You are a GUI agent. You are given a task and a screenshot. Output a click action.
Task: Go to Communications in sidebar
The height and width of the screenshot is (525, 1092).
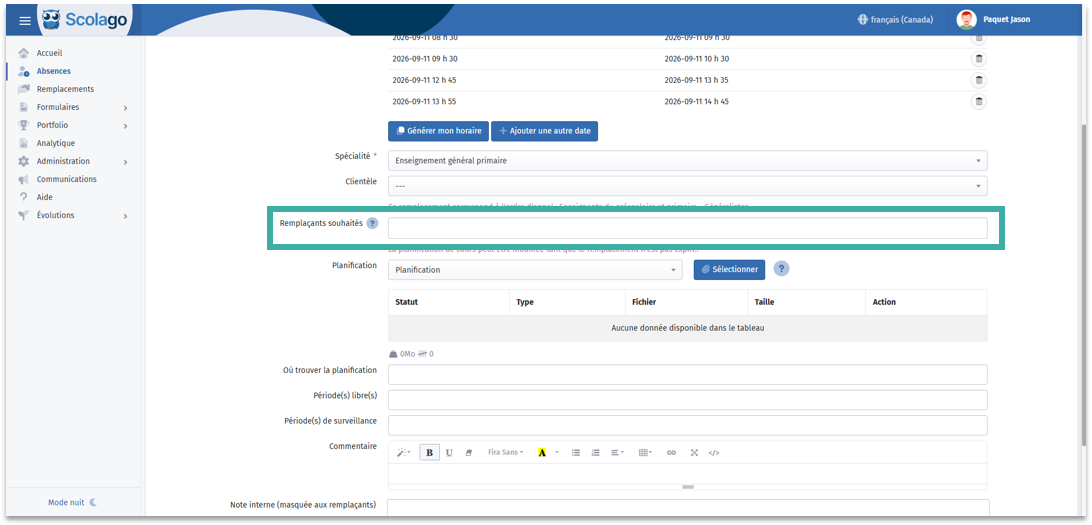(x=66, y=179)
